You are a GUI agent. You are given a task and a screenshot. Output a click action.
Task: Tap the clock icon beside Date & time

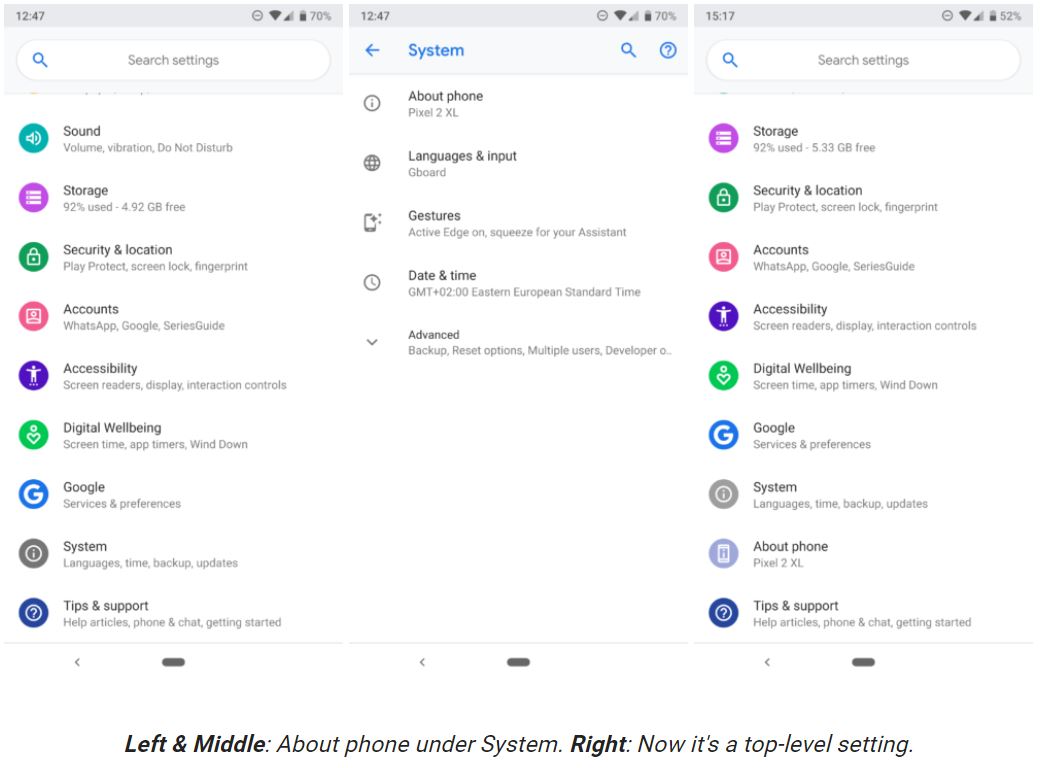click(x=372, y=283)
